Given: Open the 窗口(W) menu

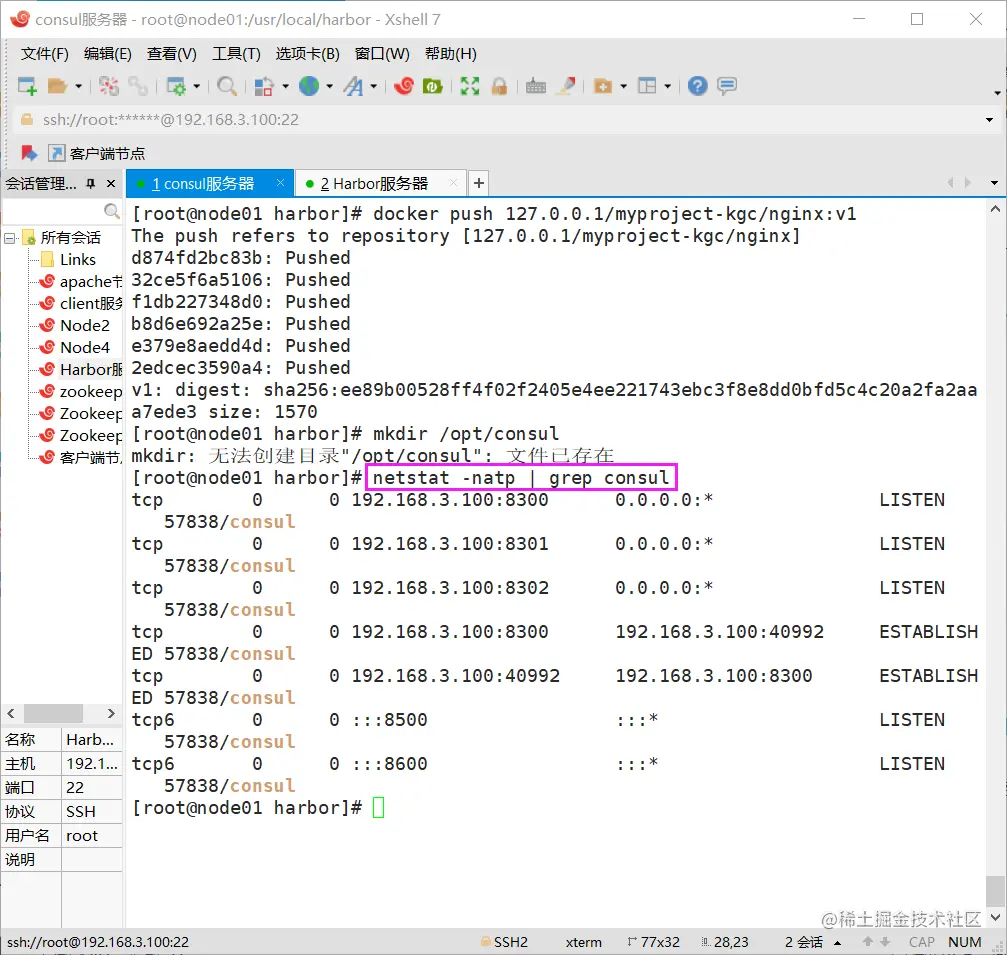Looking at the screenshot, I should [x=382, y=53].
